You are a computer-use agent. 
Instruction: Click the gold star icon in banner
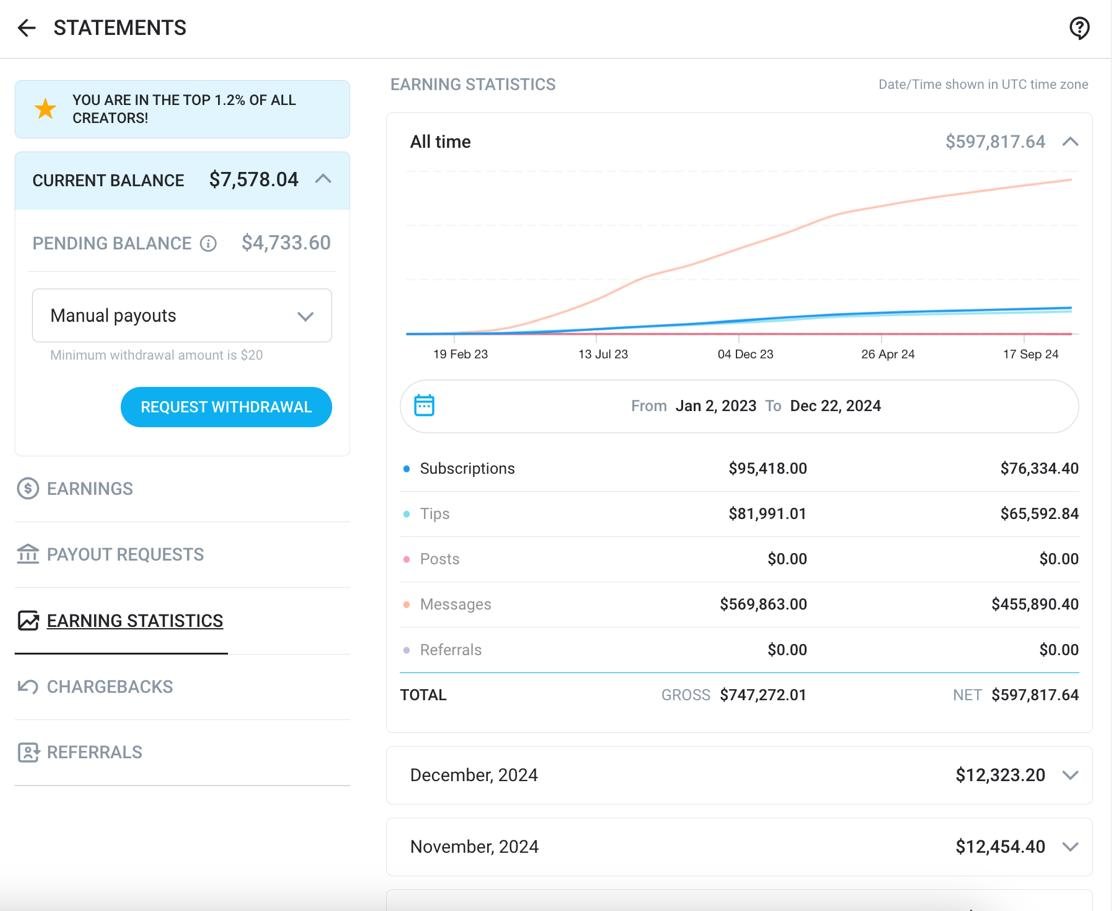point(45,109)
